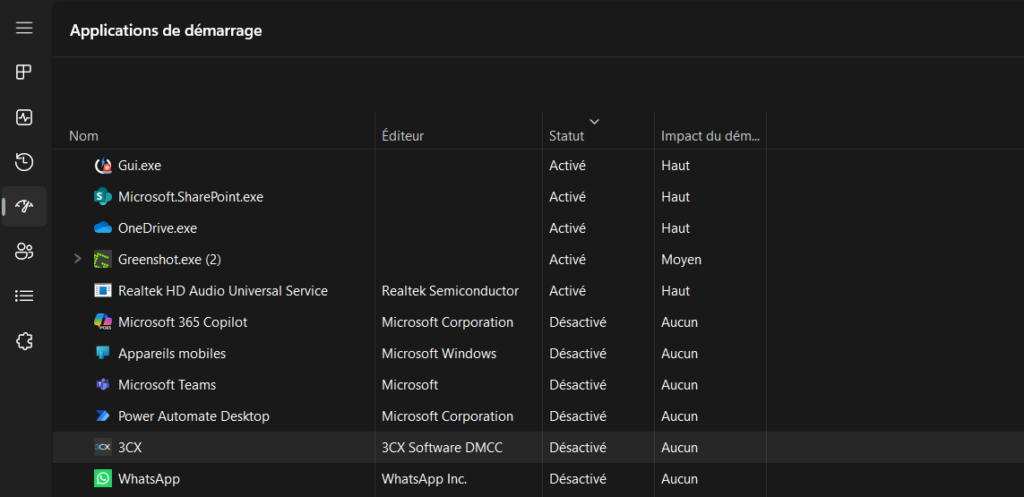The height and width of the screenshot is (497, 1024).
Task: Click the WhatsApp app icon
Action: (102, 479)
